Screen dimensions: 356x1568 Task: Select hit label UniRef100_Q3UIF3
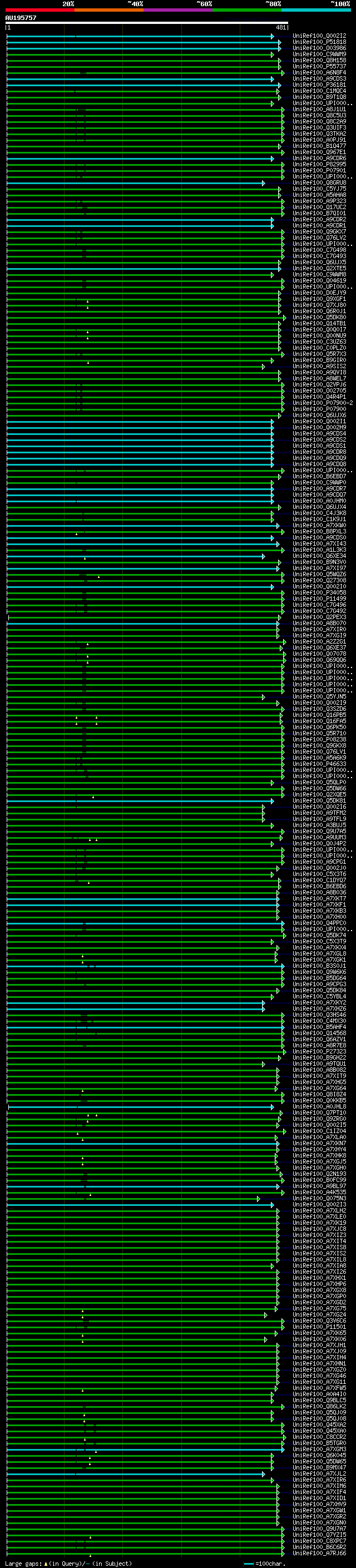[x=319, y=128]
